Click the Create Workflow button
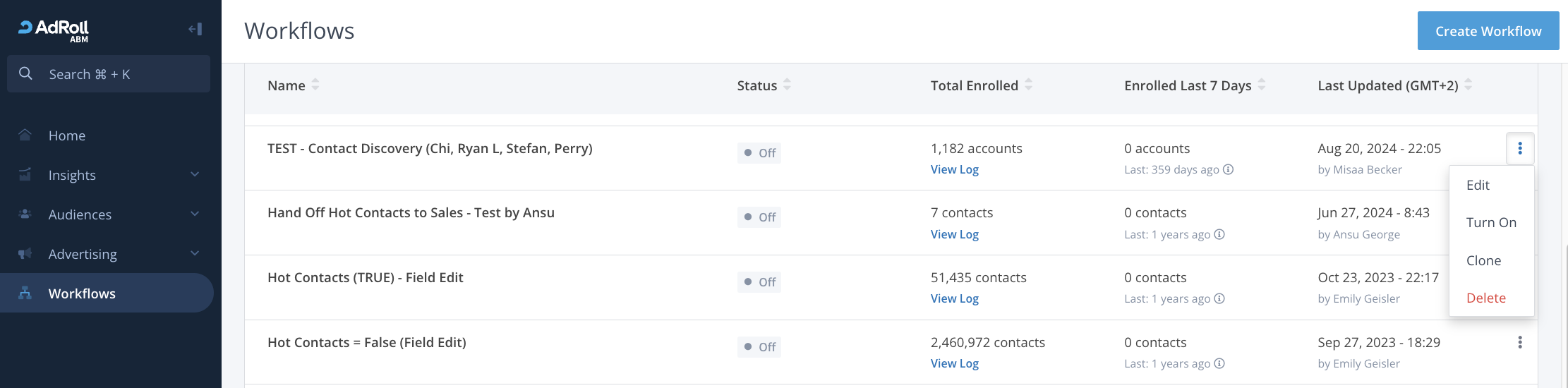1568x388 pixels. point(1488,31)
